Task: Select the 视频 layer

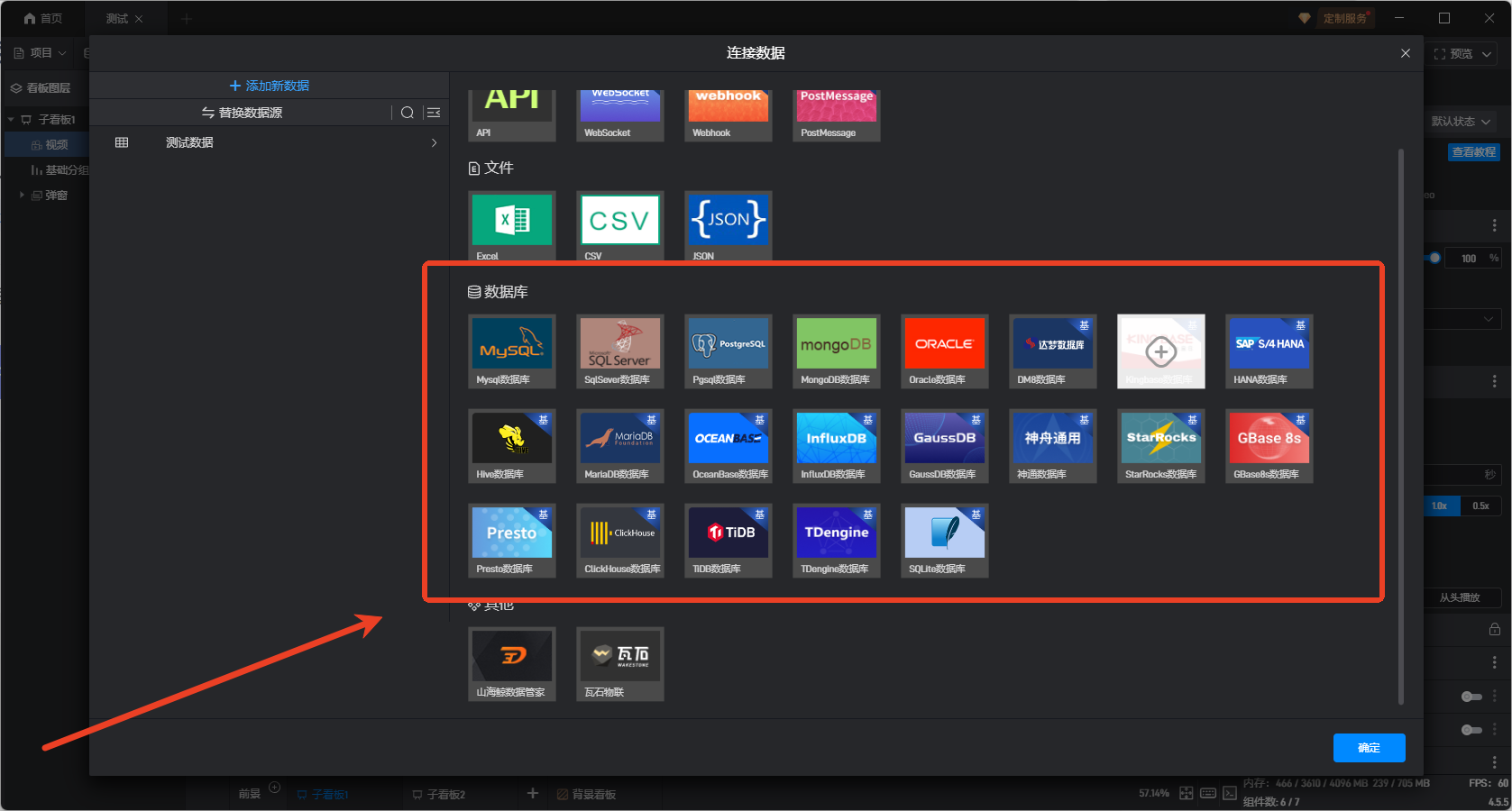Action: pos(49,144)
